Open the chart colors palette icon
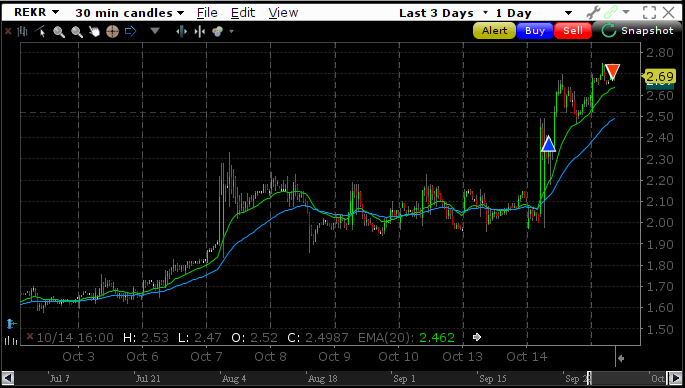Image resolution: width=685 pixels, height=388 pixels. coord(218,31)
